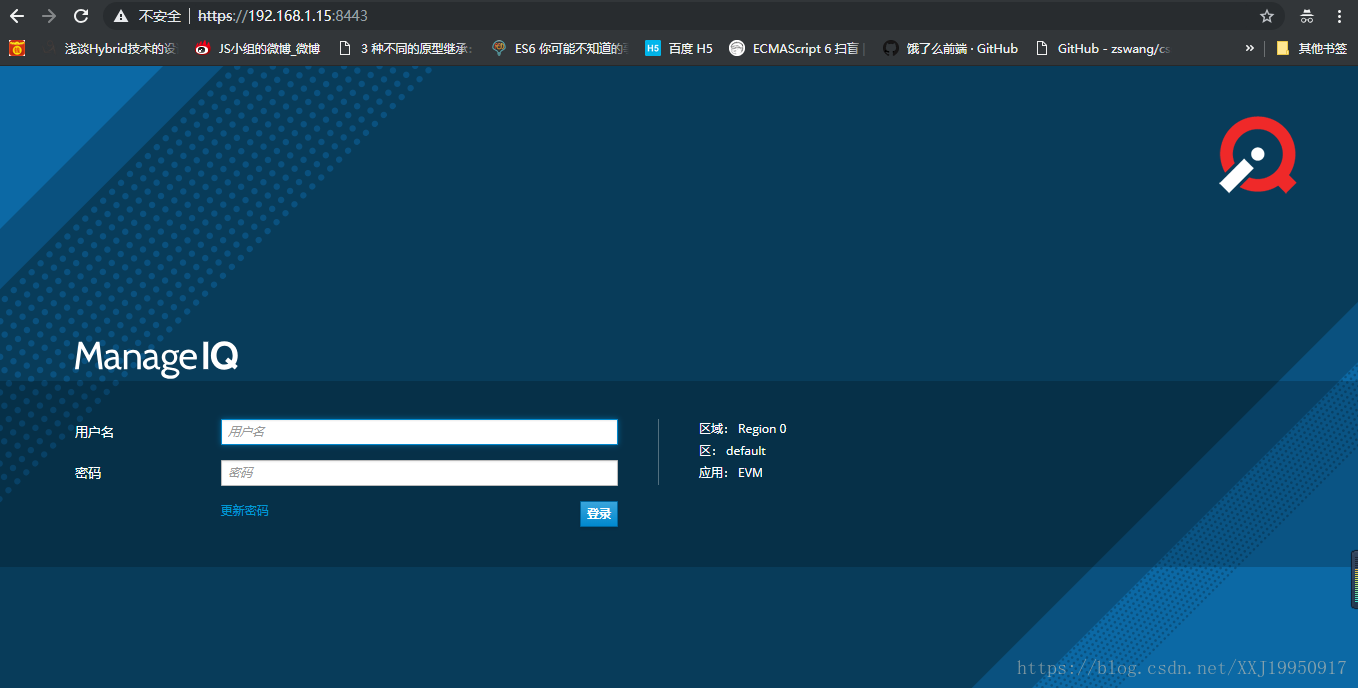Focus the 密码 input field
This screenshot has height=688, width=1358.
[419, 473]
